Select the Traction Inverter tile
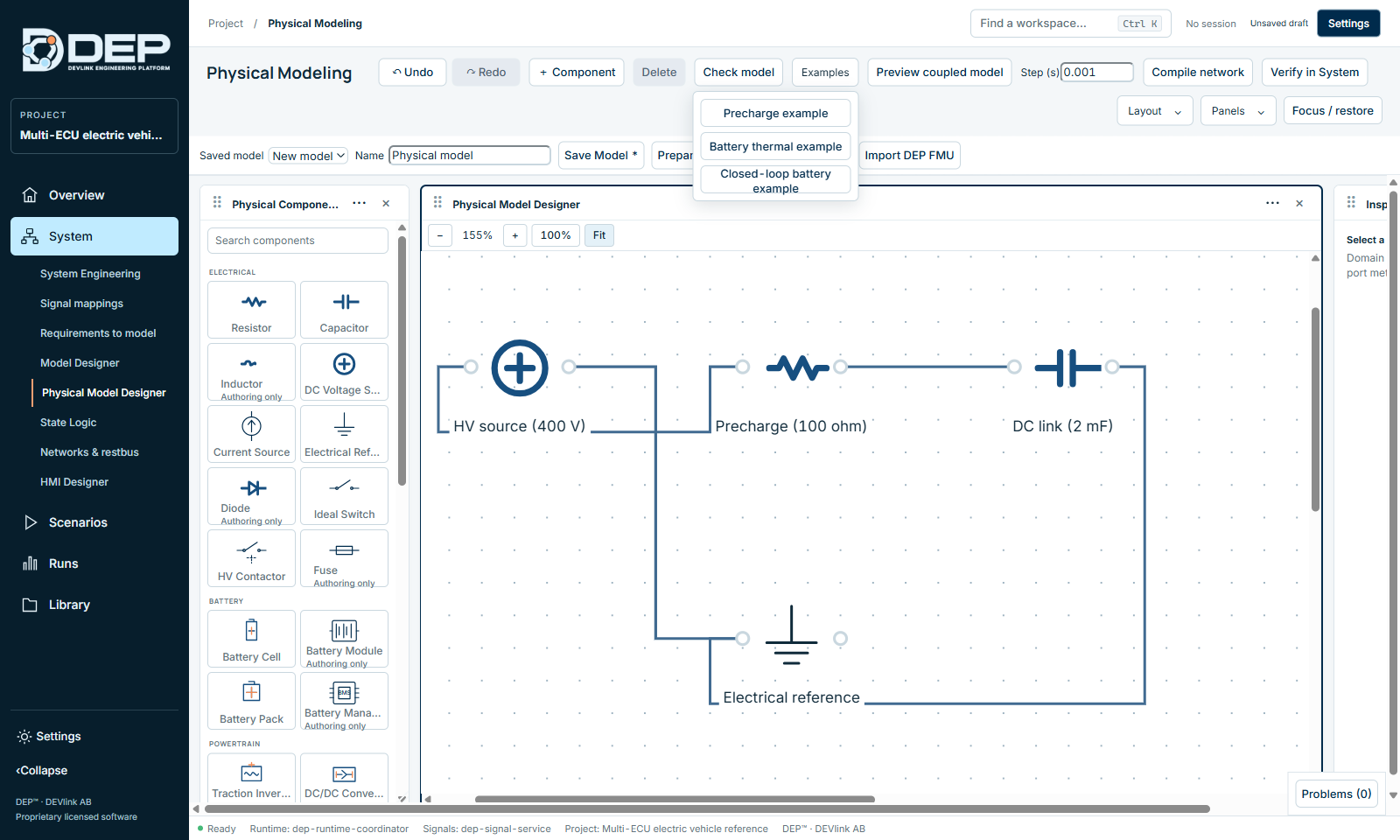This screenshot has height=840, width=1400. tap(251, 779)
